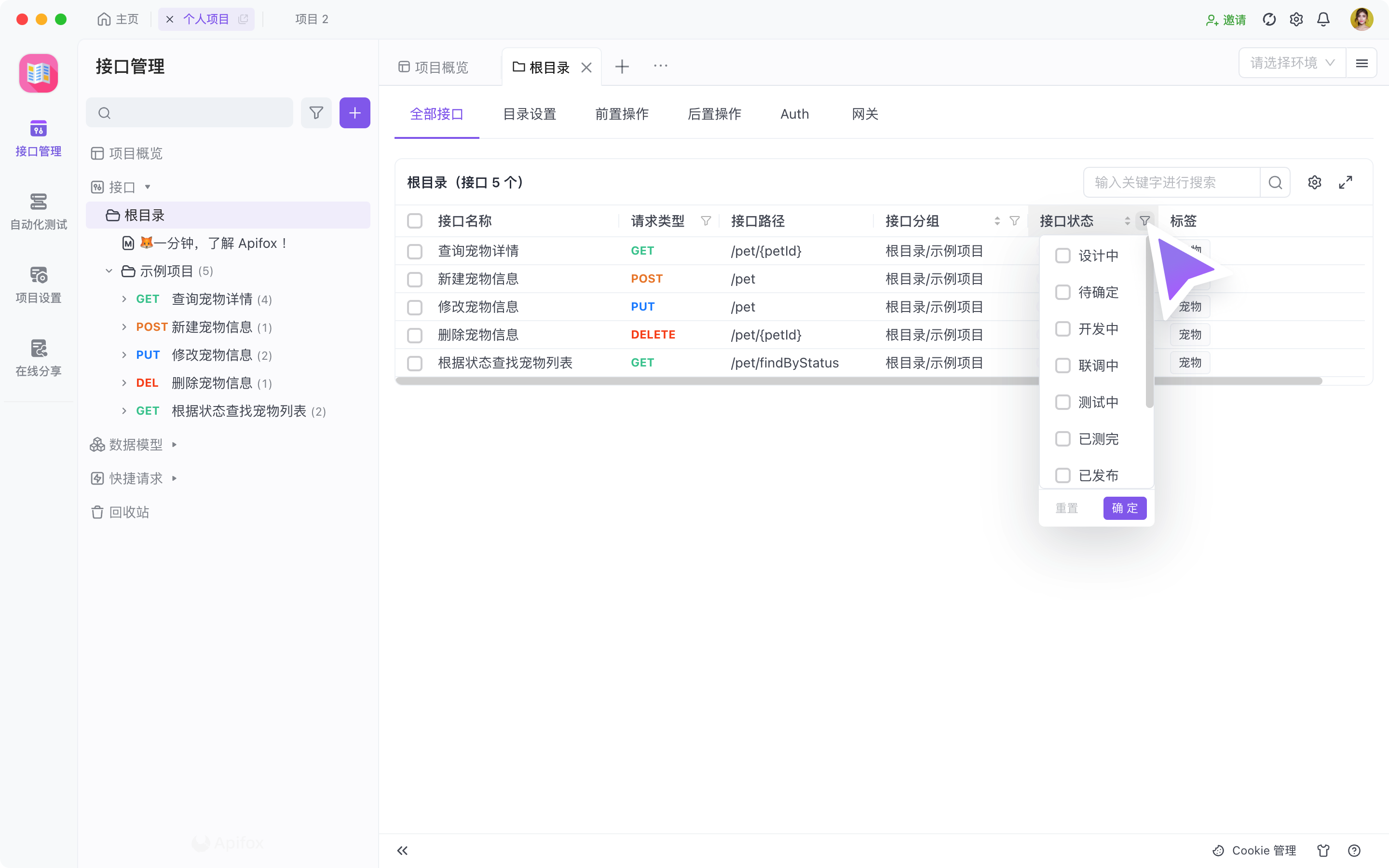This screenshot has width=1389, height=868.
Task: Open the table settings gear near the search field
Action: point(1314,182)
